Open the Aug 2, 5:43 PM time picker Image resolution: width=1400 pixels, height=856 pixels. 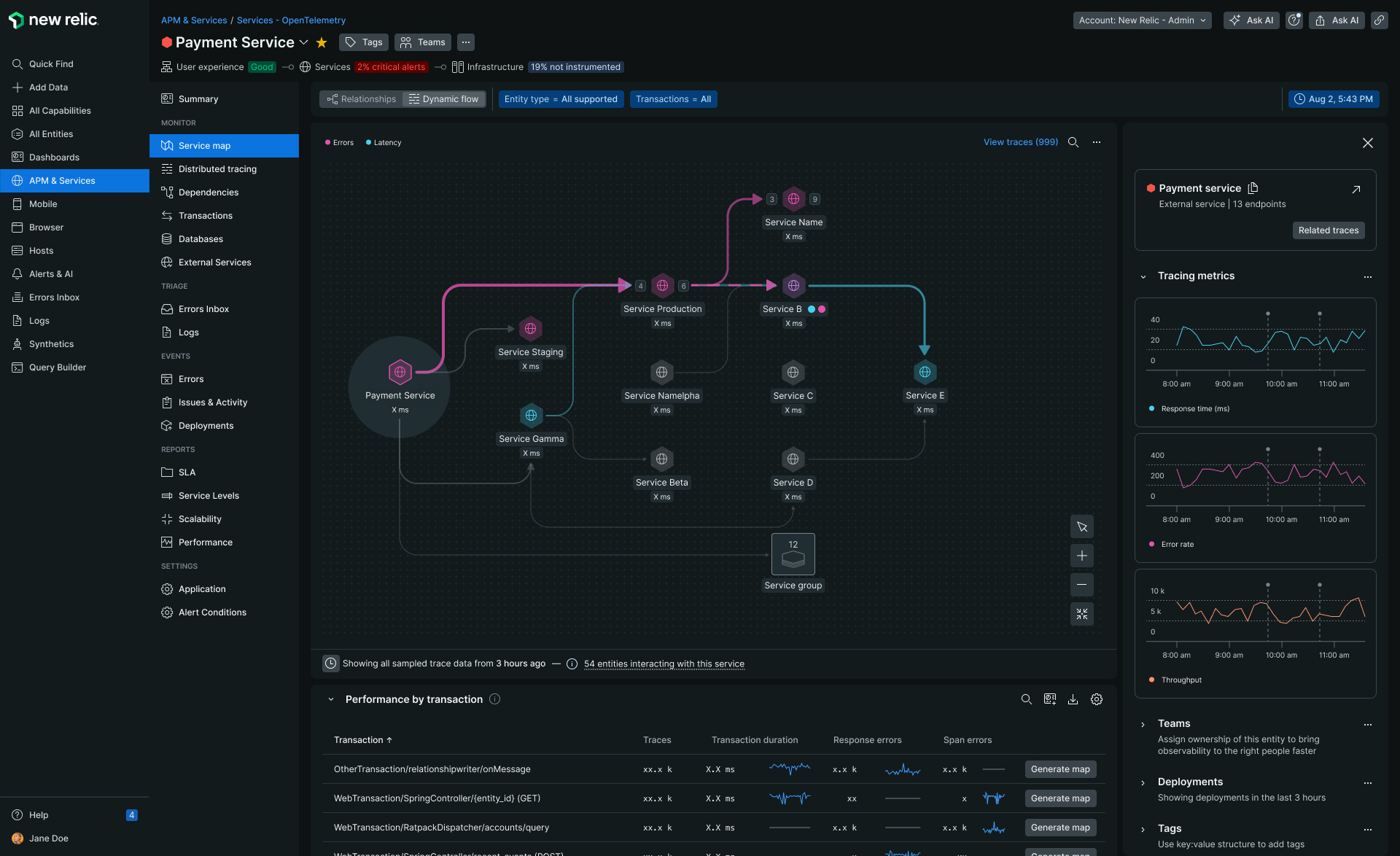[1334, 99]
